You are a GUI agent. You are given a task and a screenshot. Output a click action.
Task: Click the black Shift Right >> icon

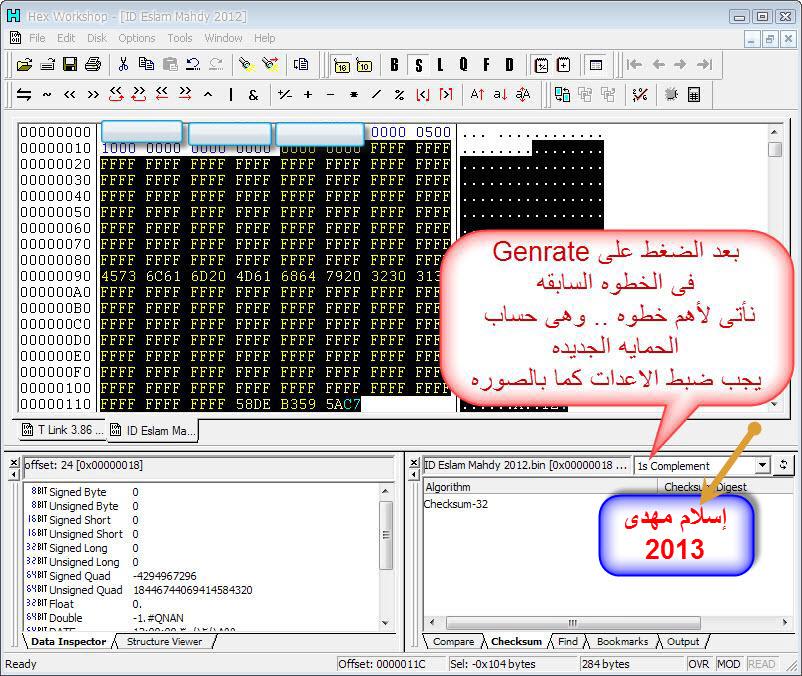click(93, 95)
